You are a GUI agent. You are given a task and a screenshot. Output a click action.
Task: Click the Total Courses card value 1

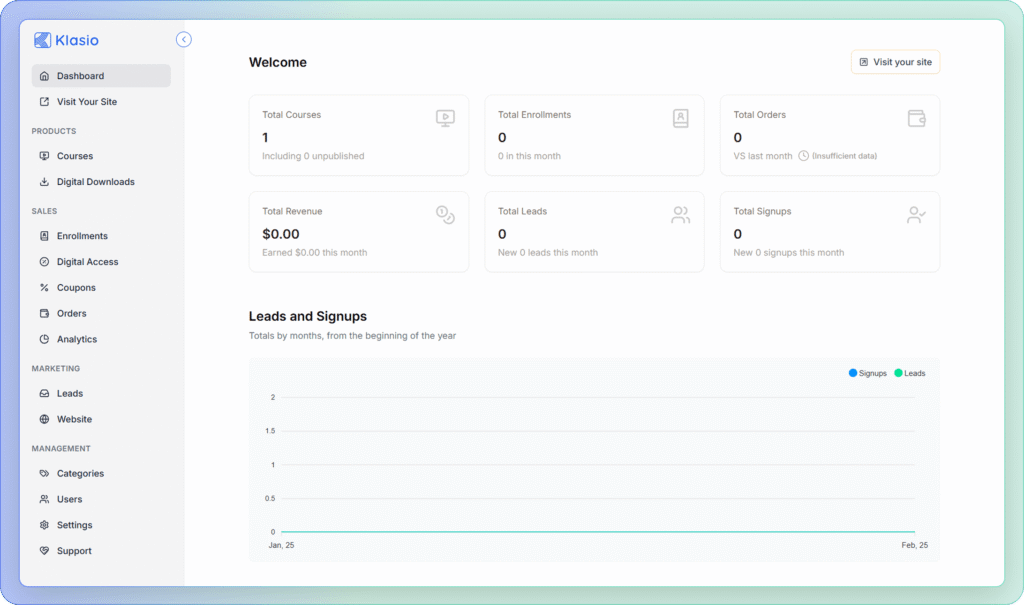[265, 138]
